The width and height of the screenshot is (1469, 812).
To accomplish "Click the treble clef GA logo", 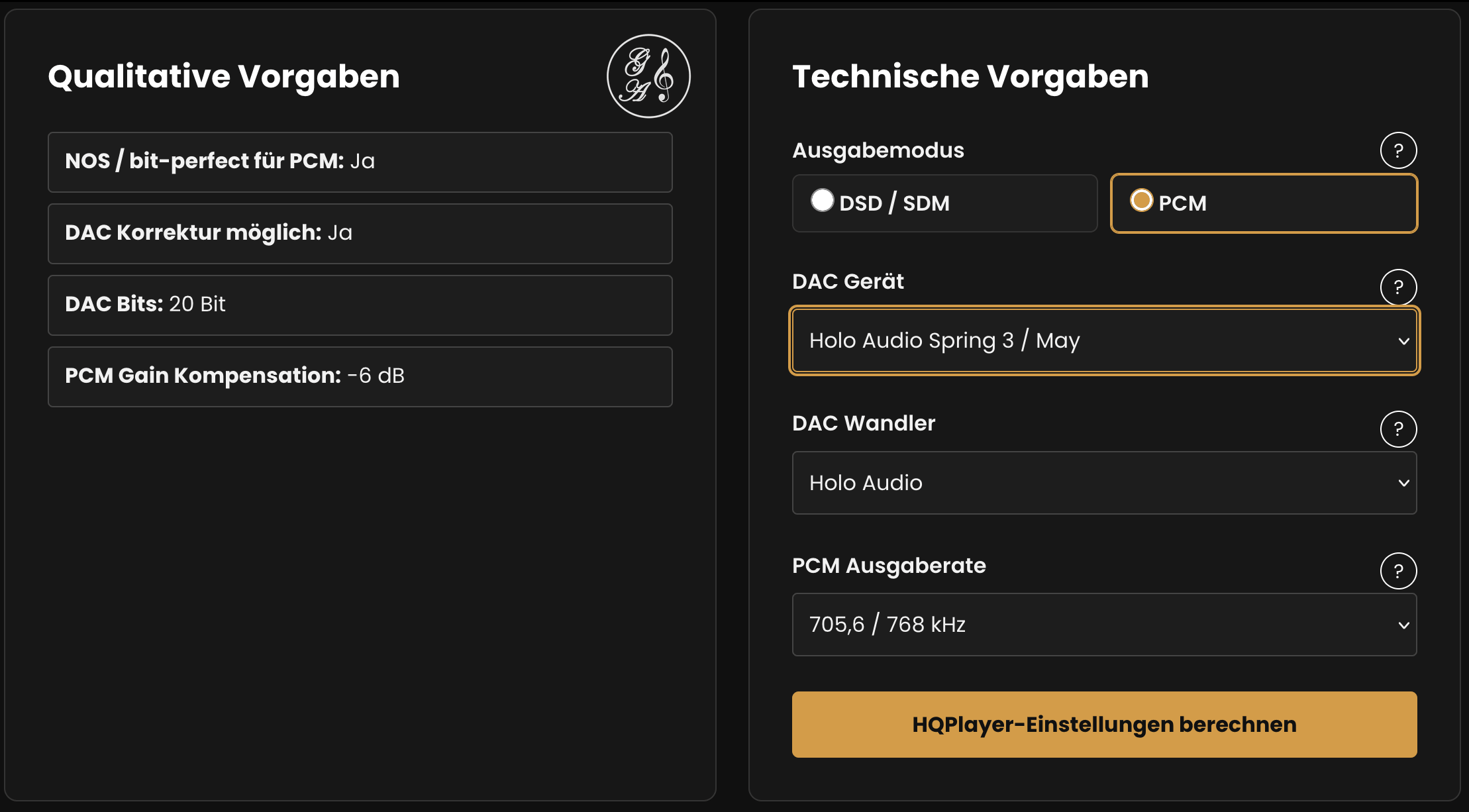I will click(648, 76).
